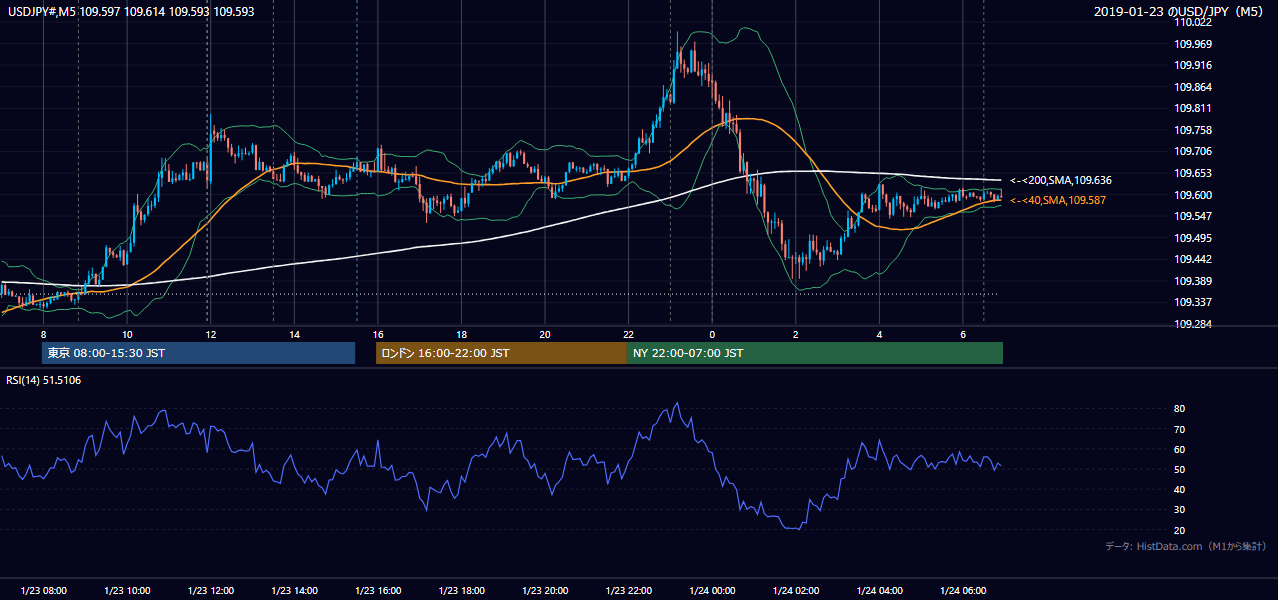
Task: Click the 109.337 price axis value
Action: click(x=1195, y=303)
